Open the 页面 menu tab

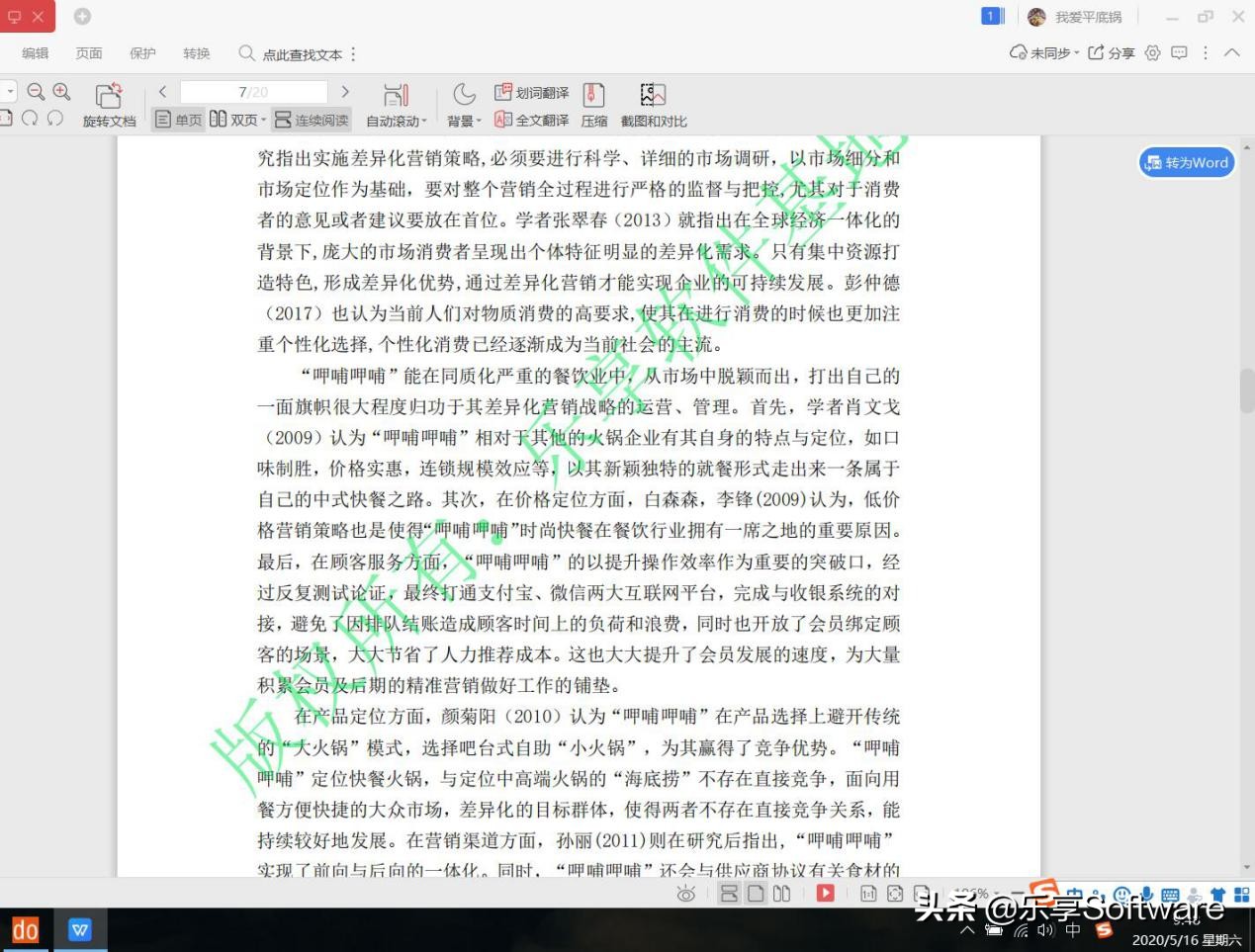[89, 53]
